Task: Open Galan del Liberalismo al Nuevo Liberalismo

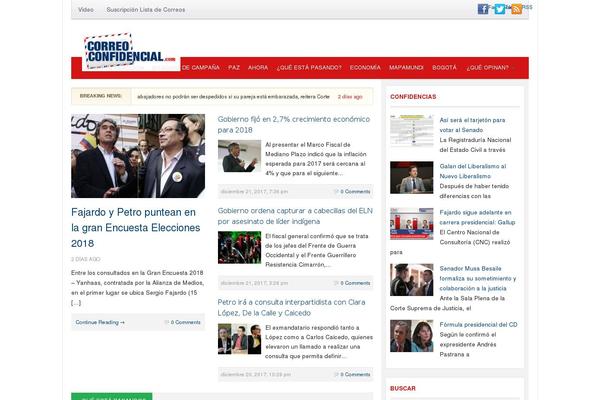Action: pyautogui.click(x=473, y=171)
